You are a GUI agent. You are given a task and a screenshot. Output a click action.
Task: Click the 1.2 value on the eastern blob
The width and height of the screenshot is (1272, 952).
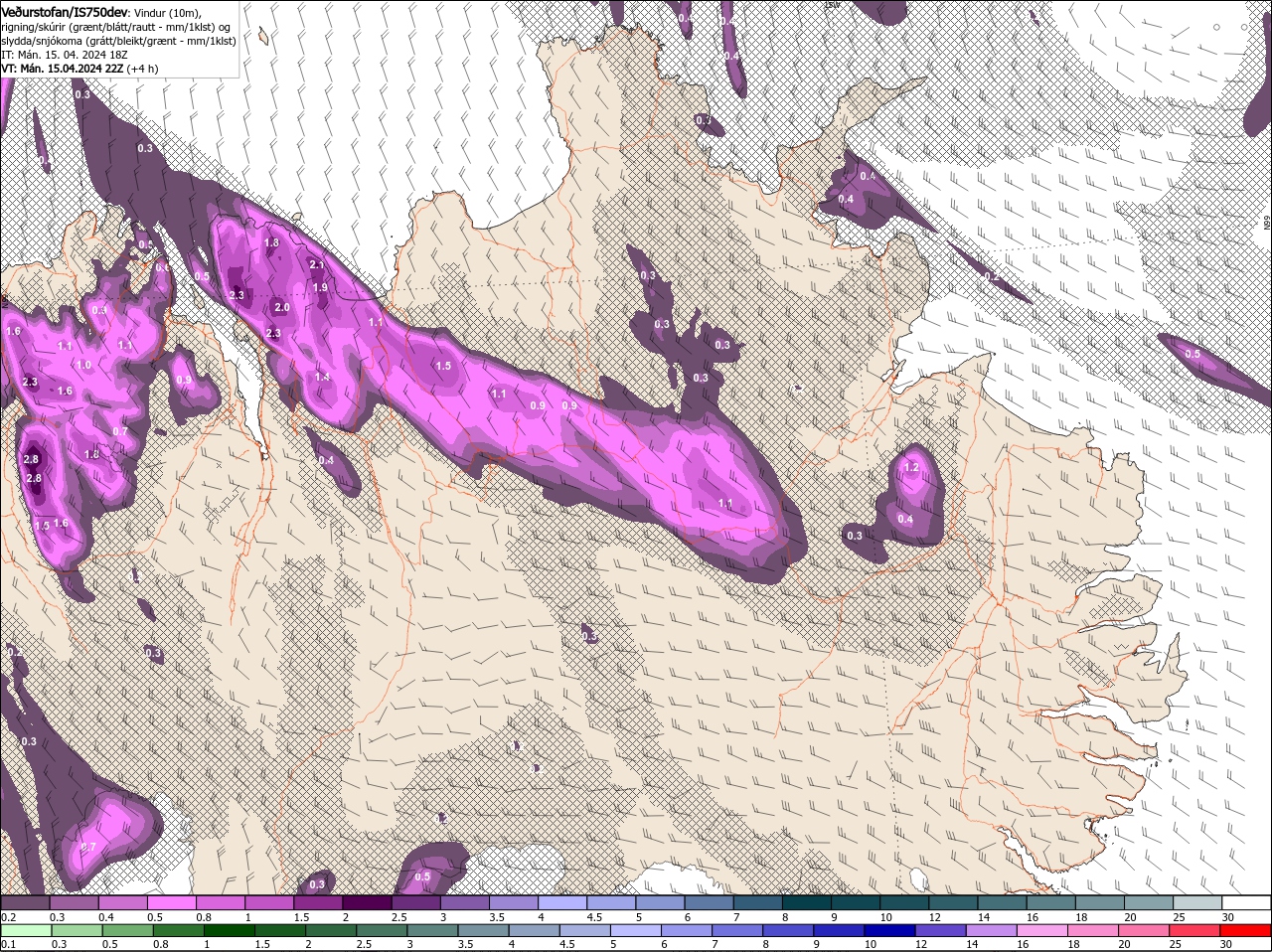point(911,467)
